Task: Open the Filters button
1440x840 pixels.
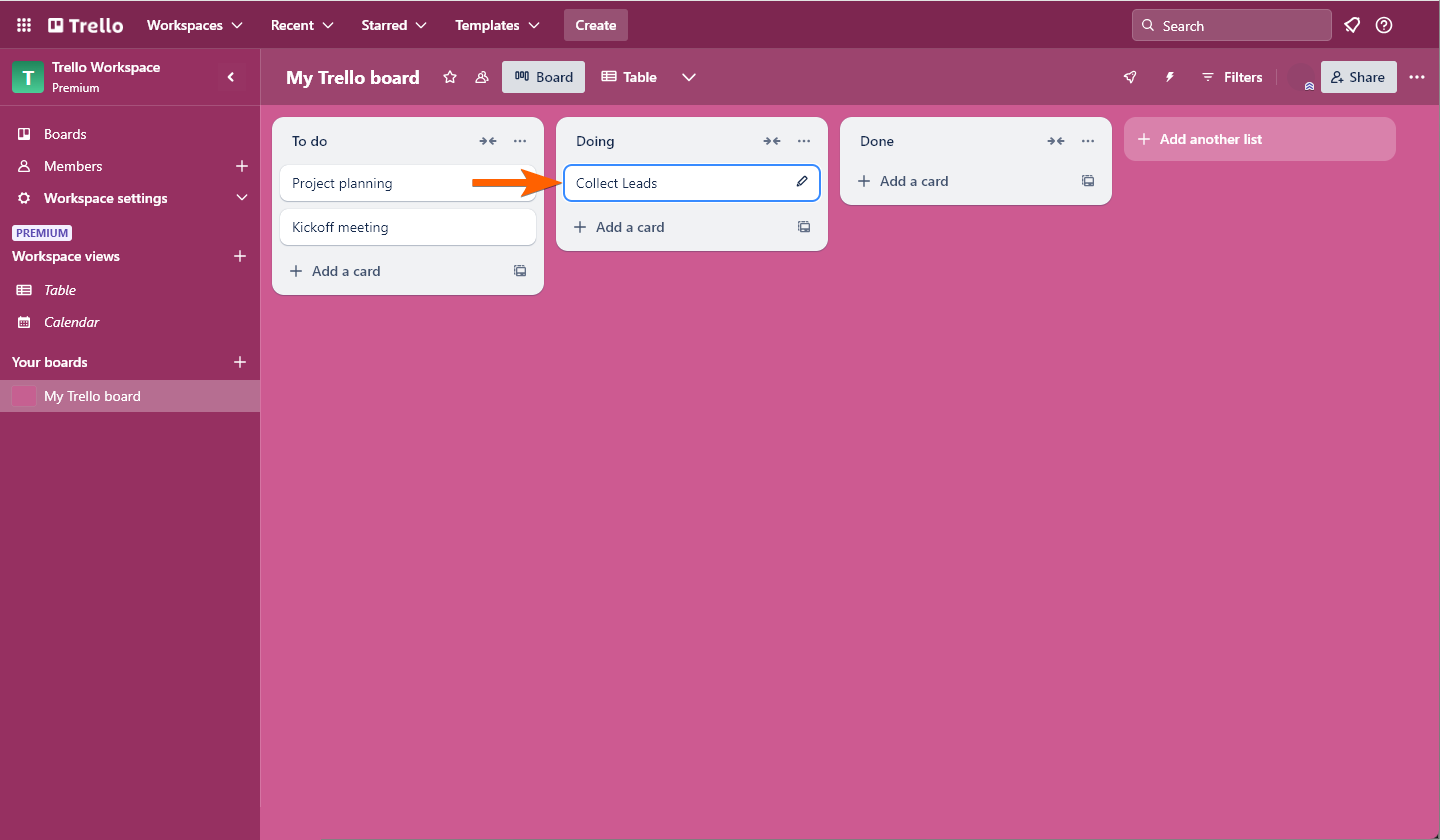Action: tap(1232, 77)
